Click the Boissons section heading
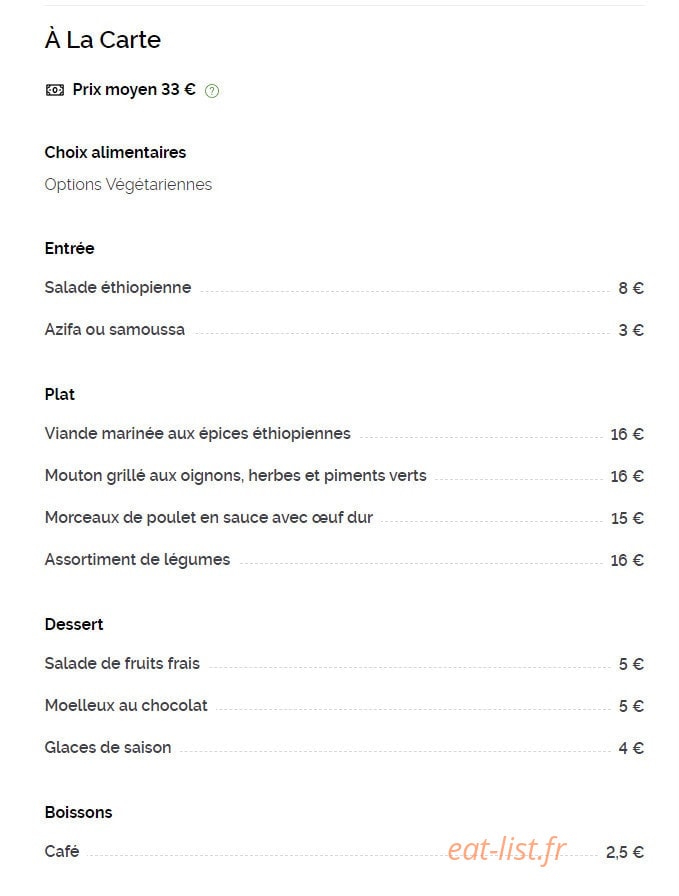The width and height of the screenshot is (679, 896). pyautogui.click(x=78, y=812)
